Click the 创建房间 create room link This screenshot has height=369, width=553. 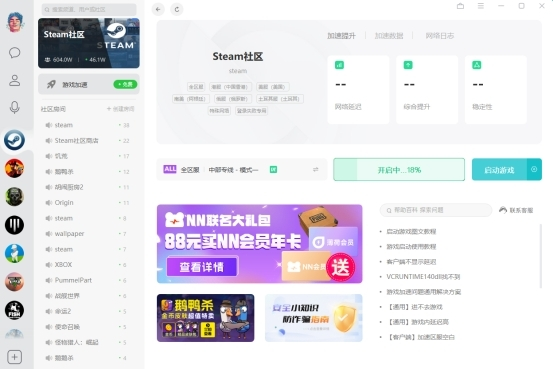click(x=120, y=109)
